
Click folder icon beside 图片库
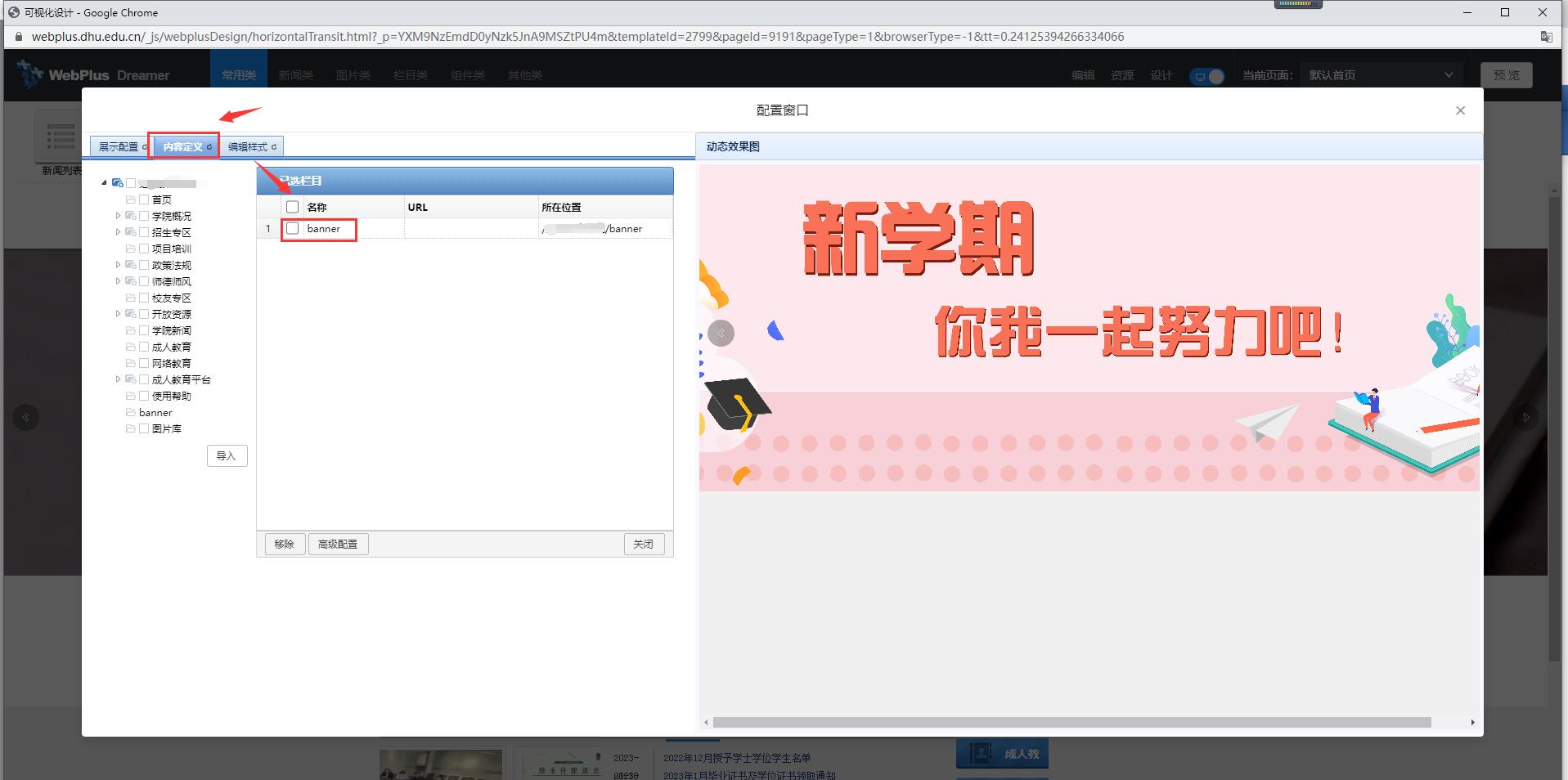(x=130, y=428)
